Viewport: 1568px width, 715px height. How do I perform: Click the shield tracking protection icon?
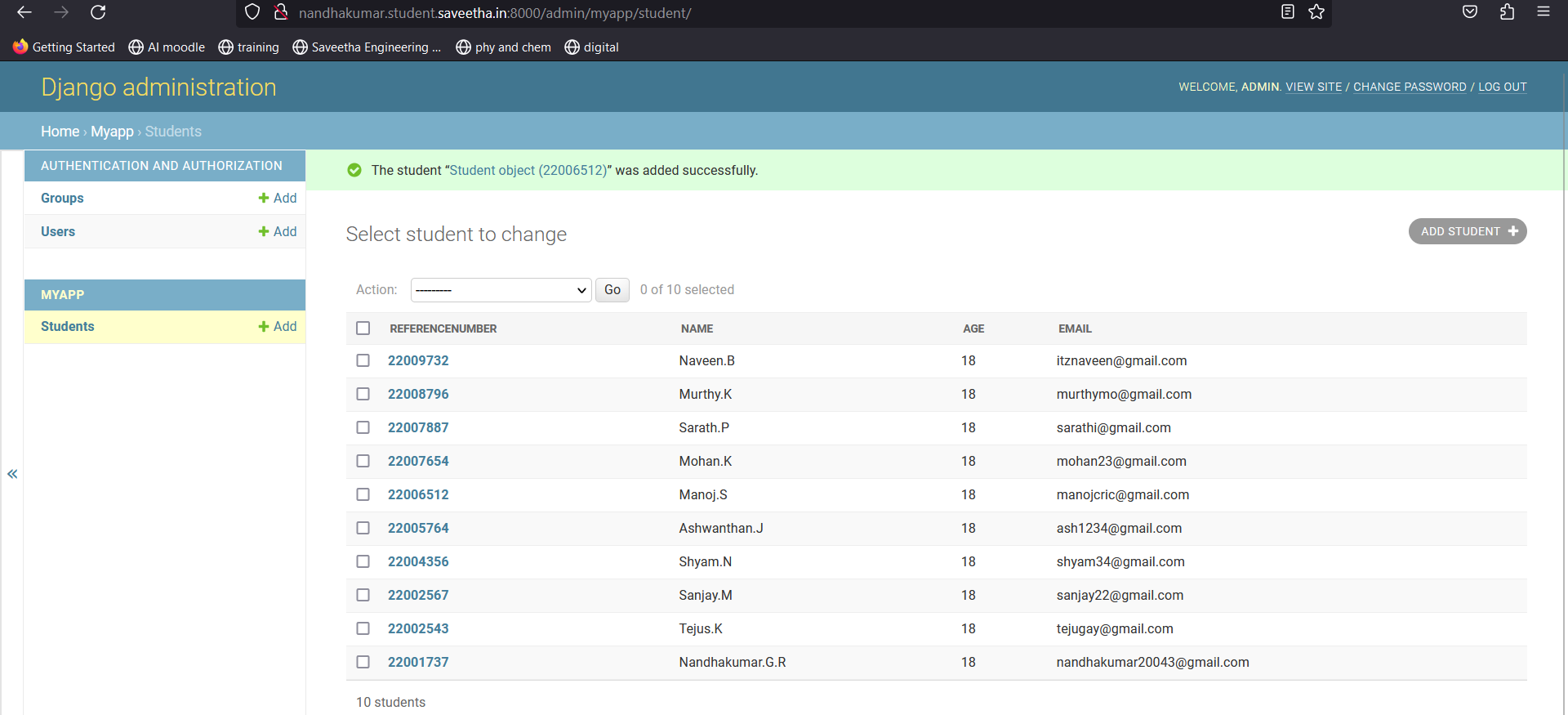[252, 12]
